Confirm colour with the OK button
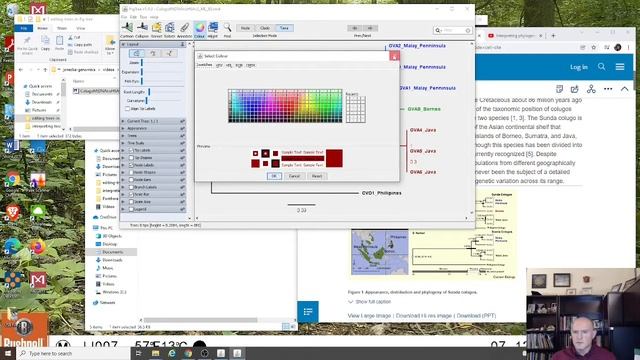Screen dimensions: 640x360 274,176
